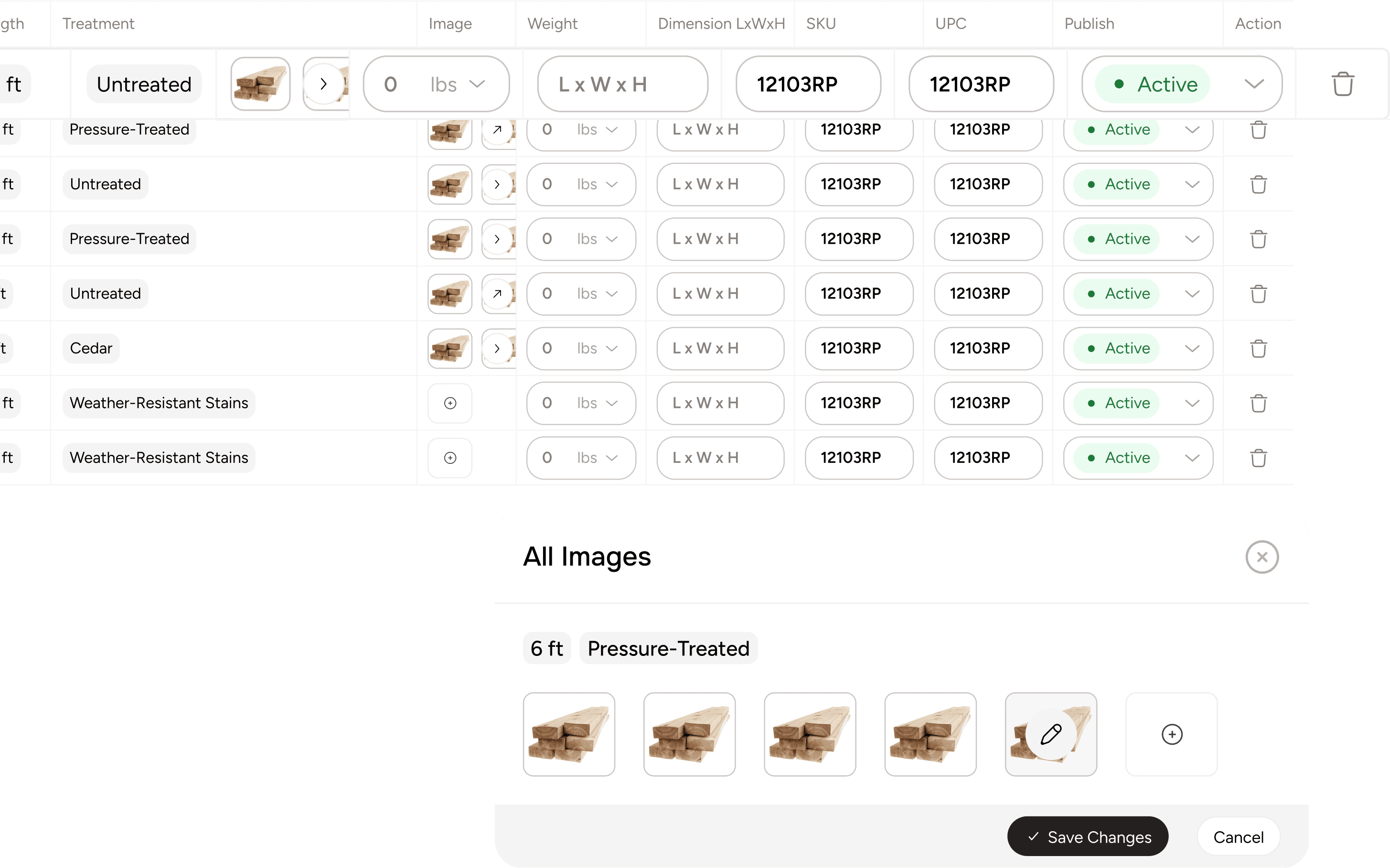The width and height of the screenshot is (1390, 868).
Task: Click the 12103RP SKU field in the top row
Action: (x=808, y=84)
